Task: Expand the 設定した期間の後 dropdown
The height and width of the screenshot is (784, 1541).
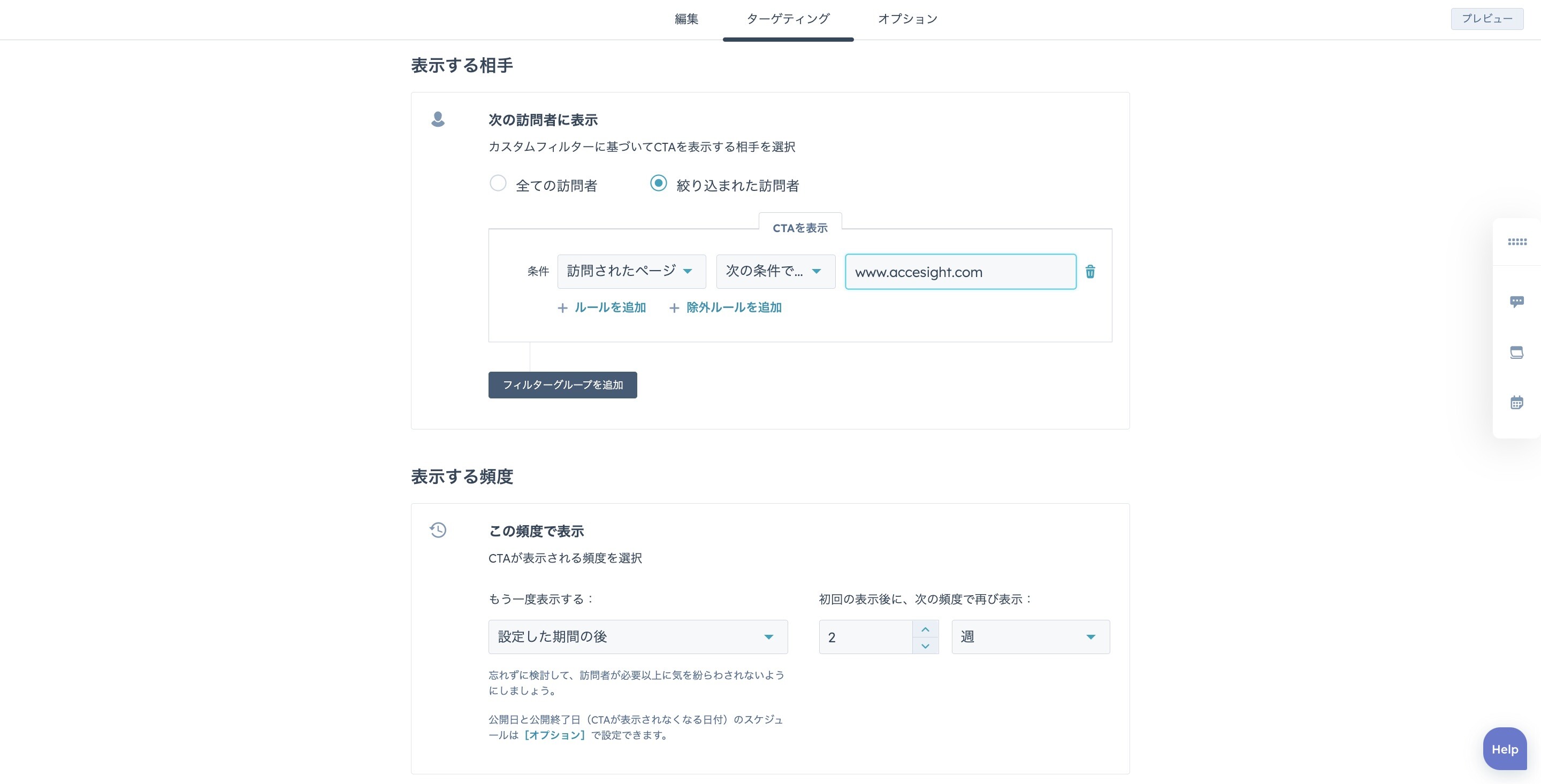Action: [638, 637]
